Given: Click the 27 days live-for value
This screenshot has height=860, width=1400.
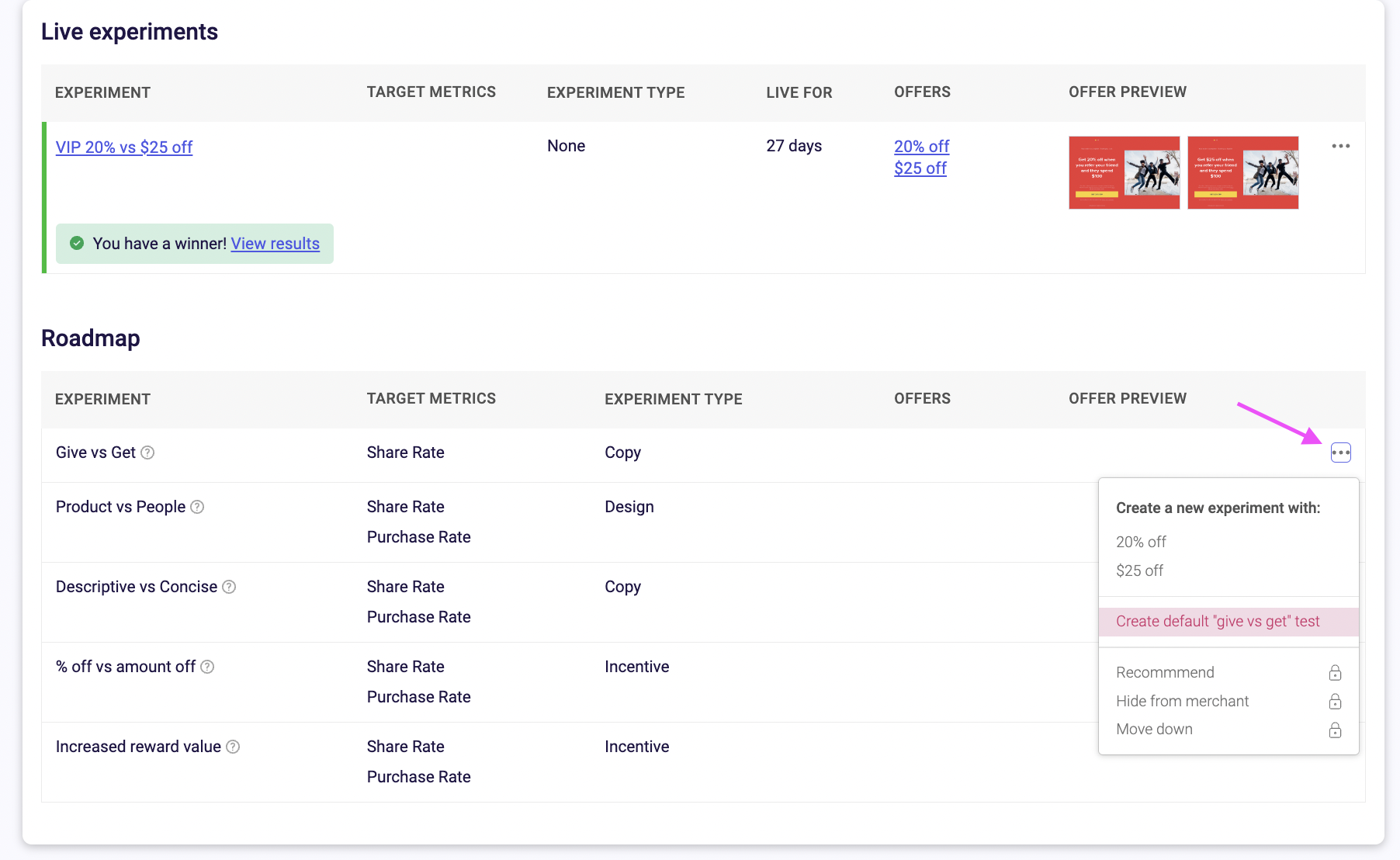Looking at the screenshot, I should (x=794, y=146).
